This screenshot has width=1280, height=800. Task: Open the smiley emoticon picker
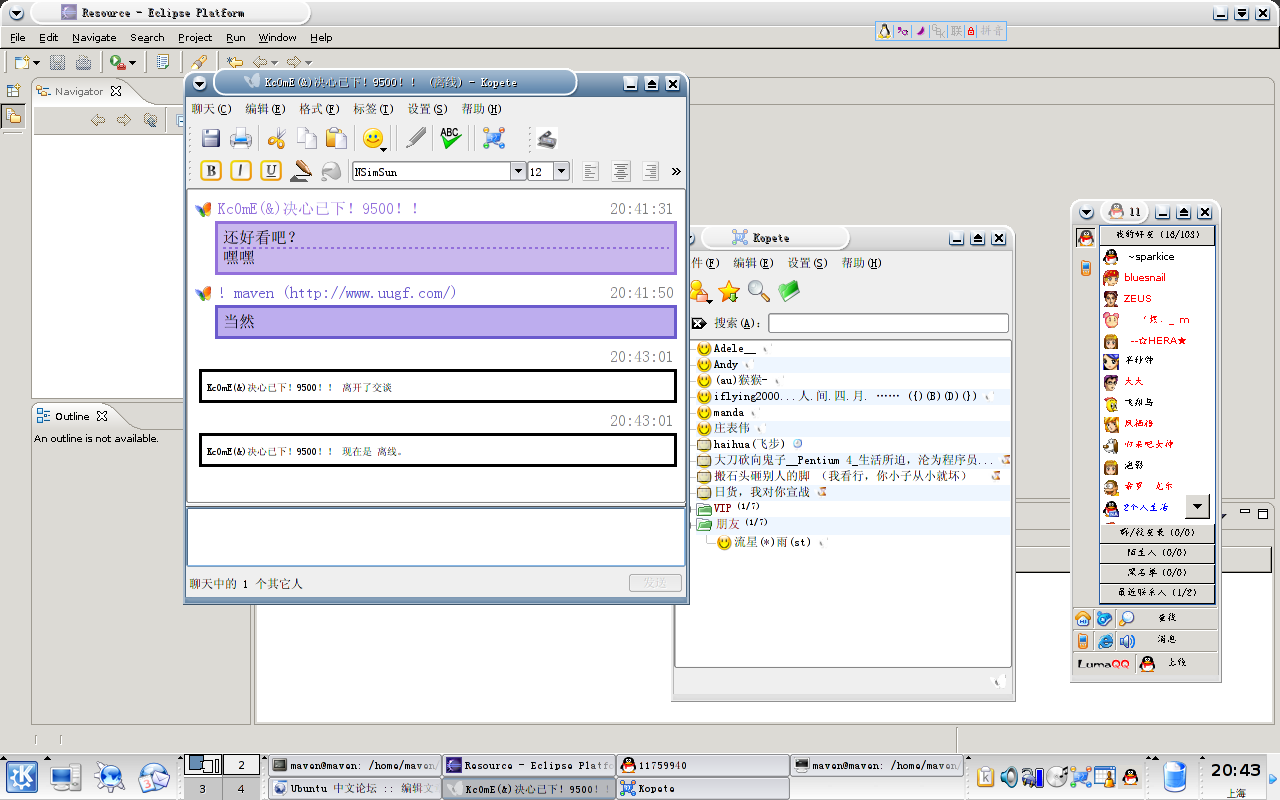pyautogui.click(x=373, y=139)
